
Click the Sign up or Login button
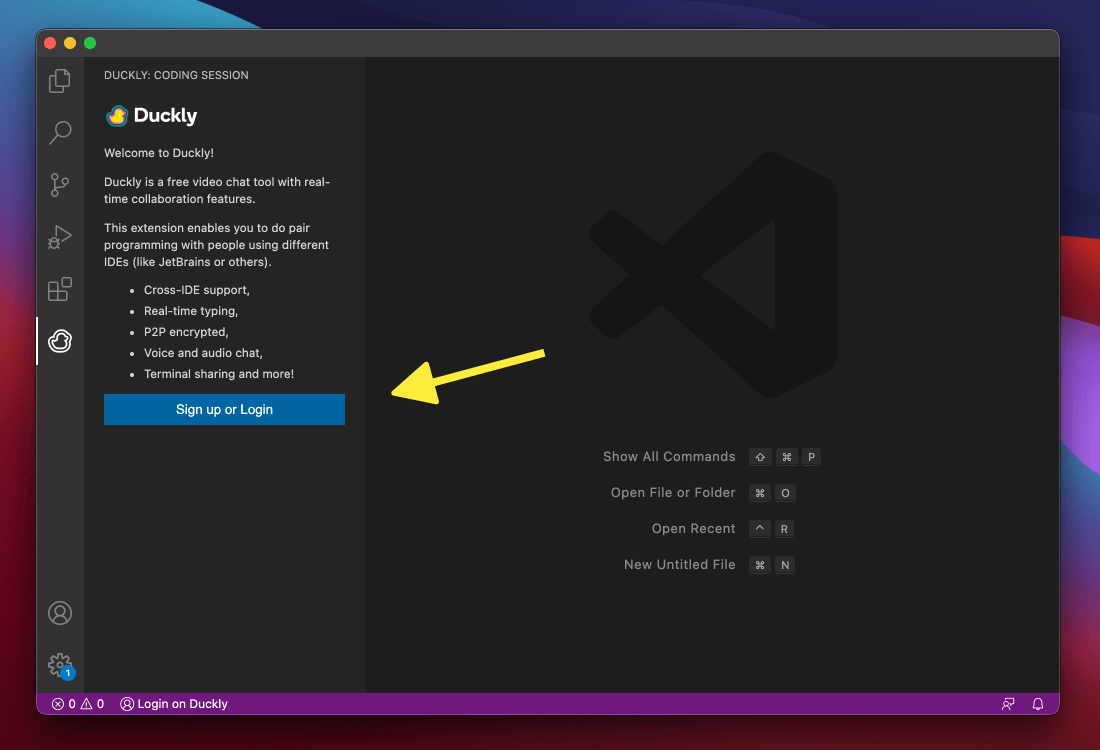[x=224, y=410]
